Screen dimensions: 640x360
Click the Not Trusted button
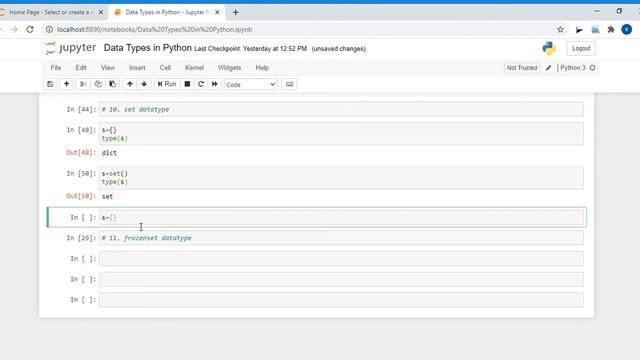(x=522, y=68)
